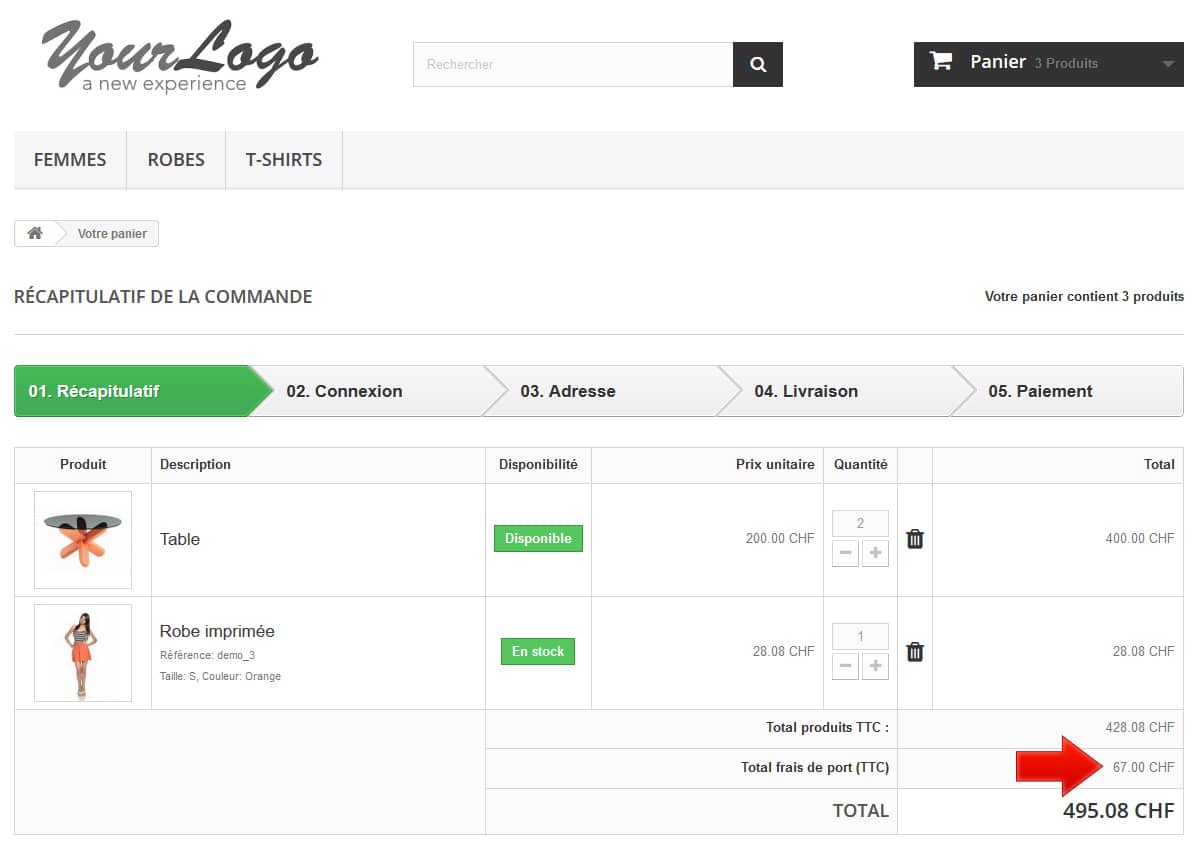Click the search magnifier button
The image size is (1197, 845).
757,64
